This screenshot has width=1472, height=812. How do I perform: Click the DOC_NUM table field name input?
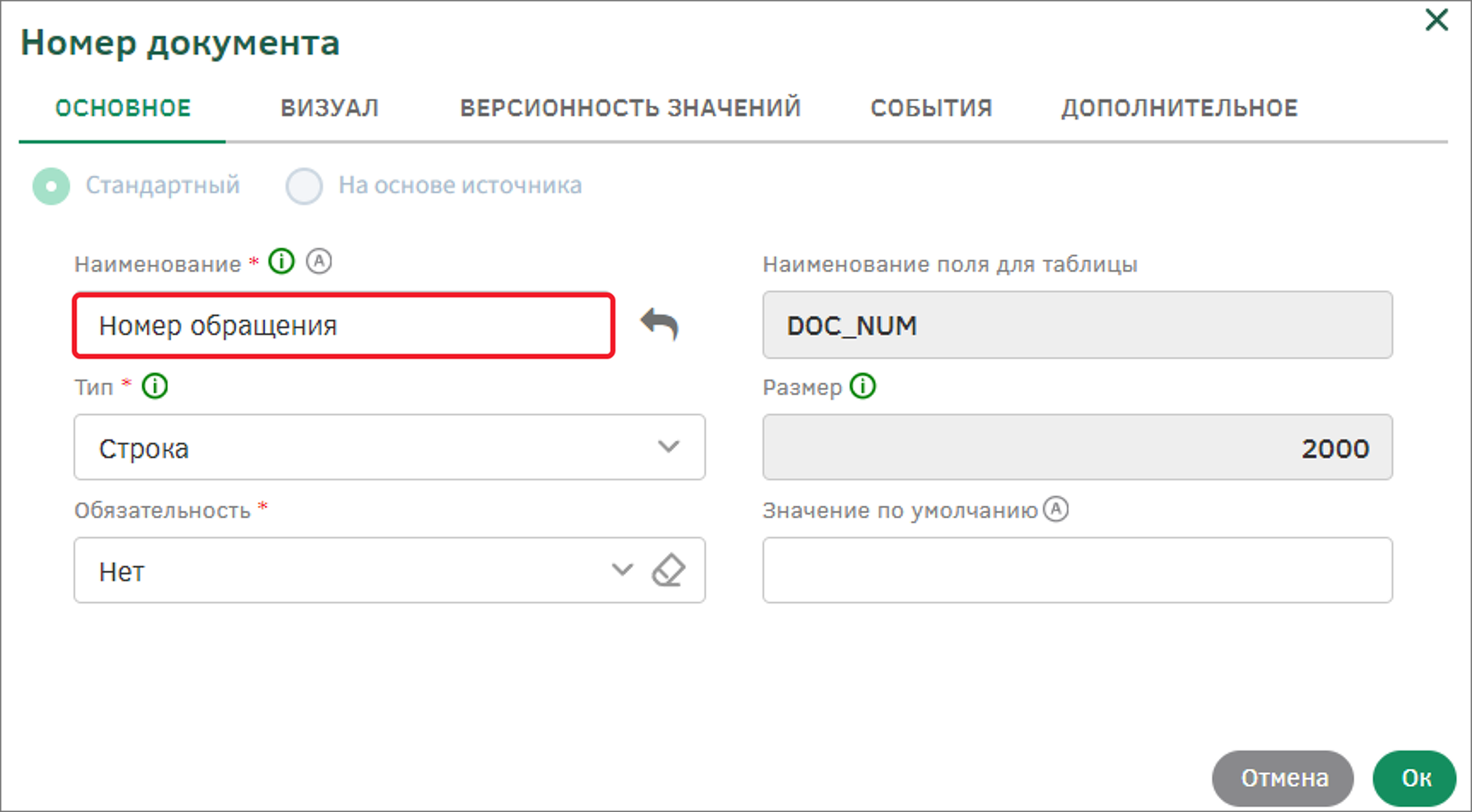click(1077, 325)
